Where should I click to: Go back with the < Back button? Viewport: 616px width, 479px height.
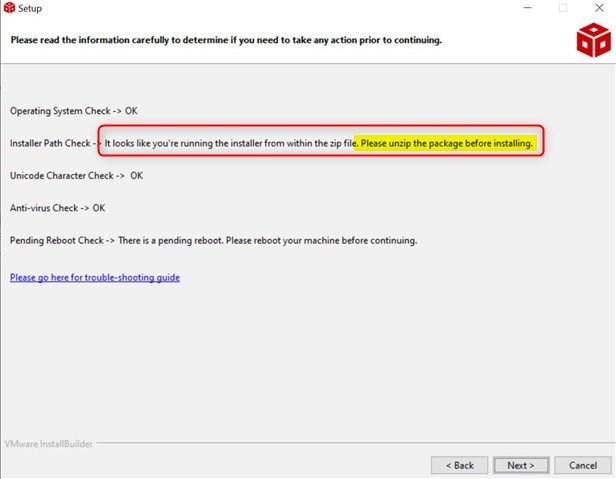[x=460, y=465]
